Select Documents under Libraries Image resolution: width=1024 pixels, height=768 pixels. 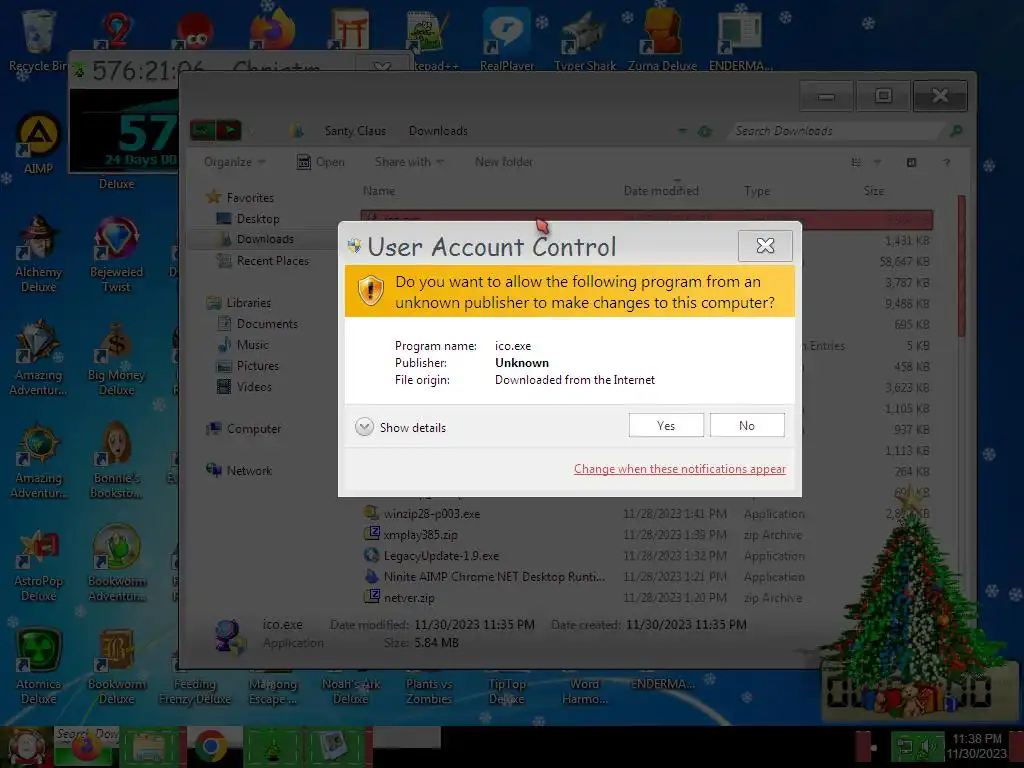[x=257, y=323]
